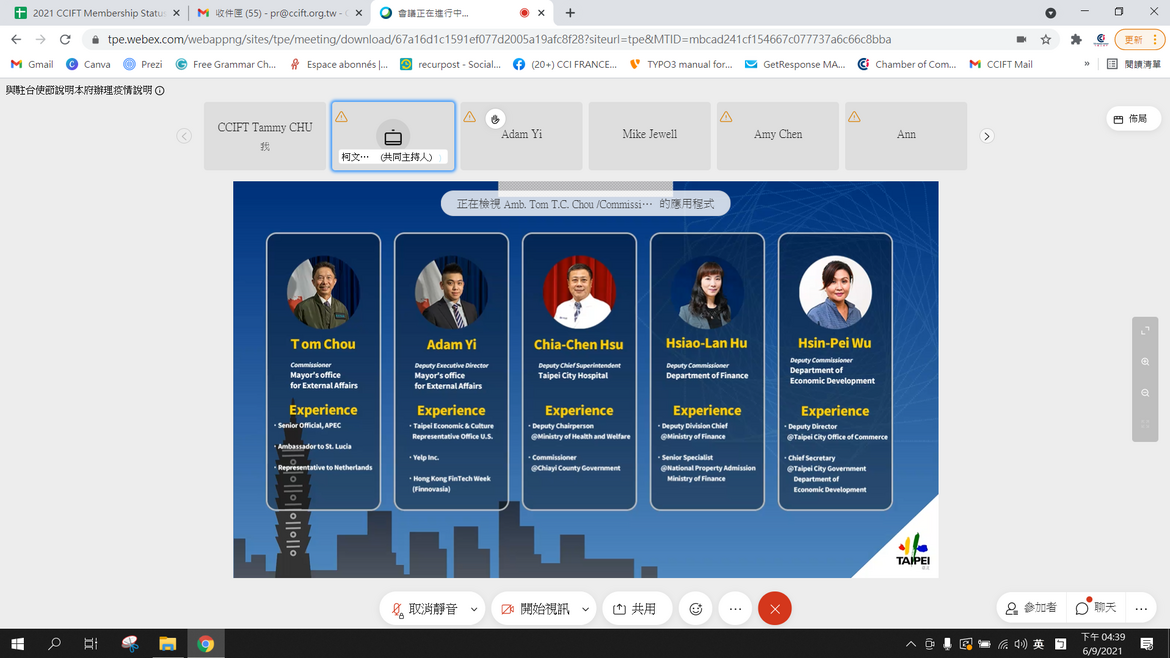1170x658 pixels.
Task: Open the 佈局 layout options
Action: click(1130, 119)
